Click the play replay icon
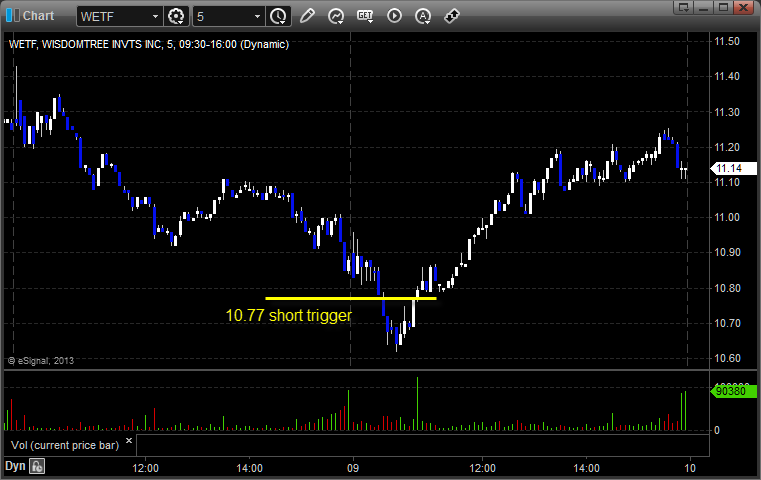 click(394, 16)
